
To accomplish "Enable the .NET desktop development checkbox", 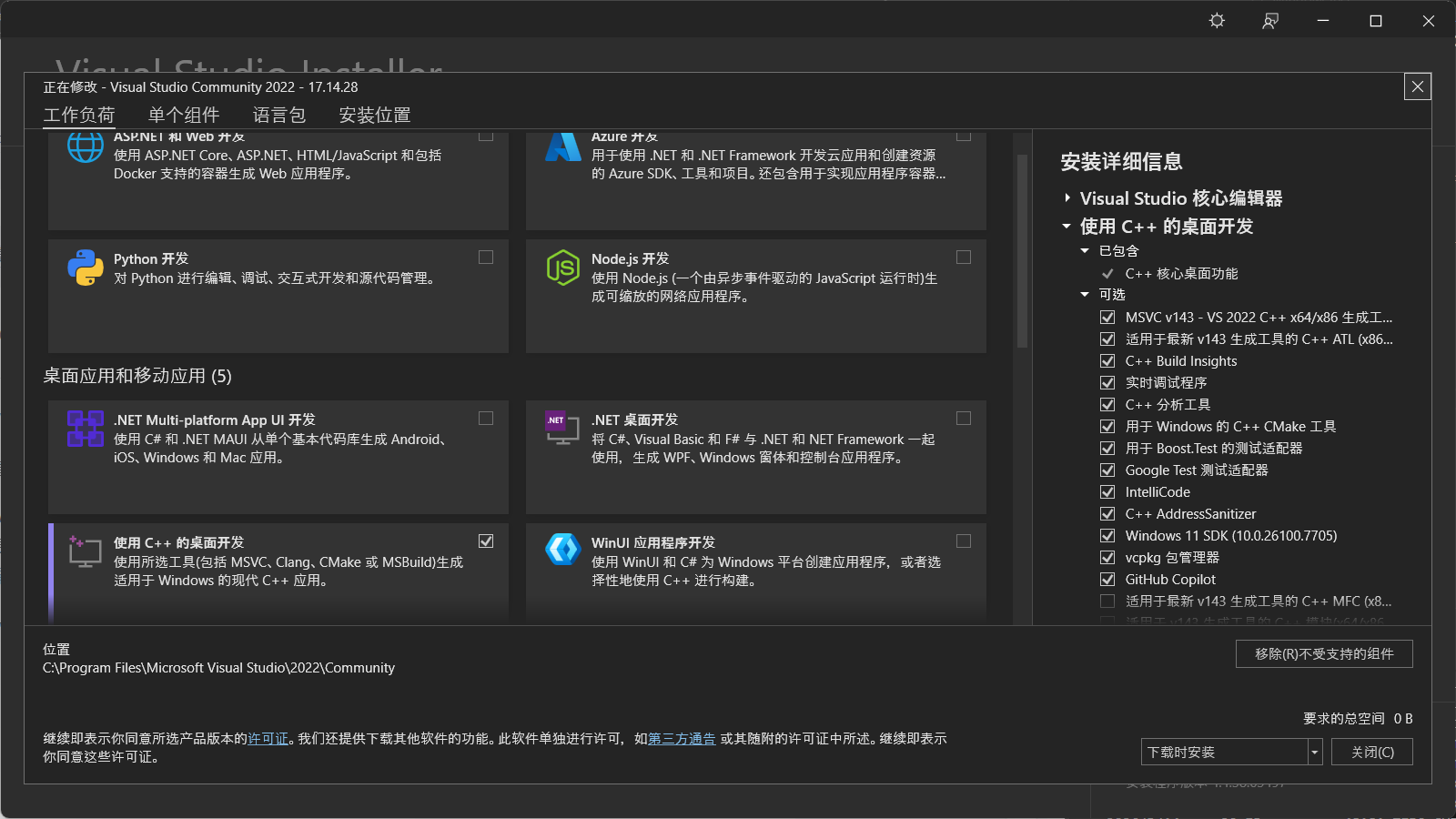I will (x=964, y=419).
